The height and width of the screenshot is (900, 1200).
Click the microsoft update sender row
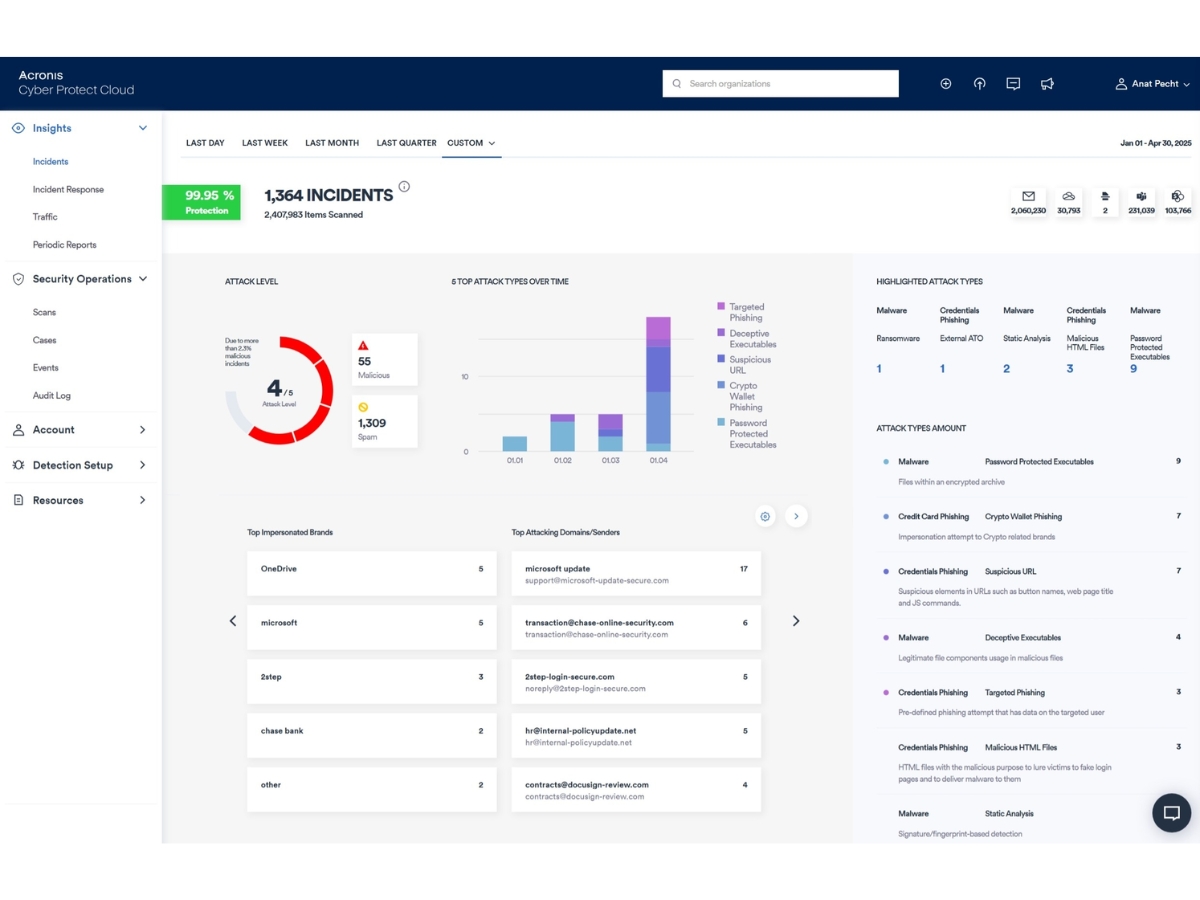(636, 573)
